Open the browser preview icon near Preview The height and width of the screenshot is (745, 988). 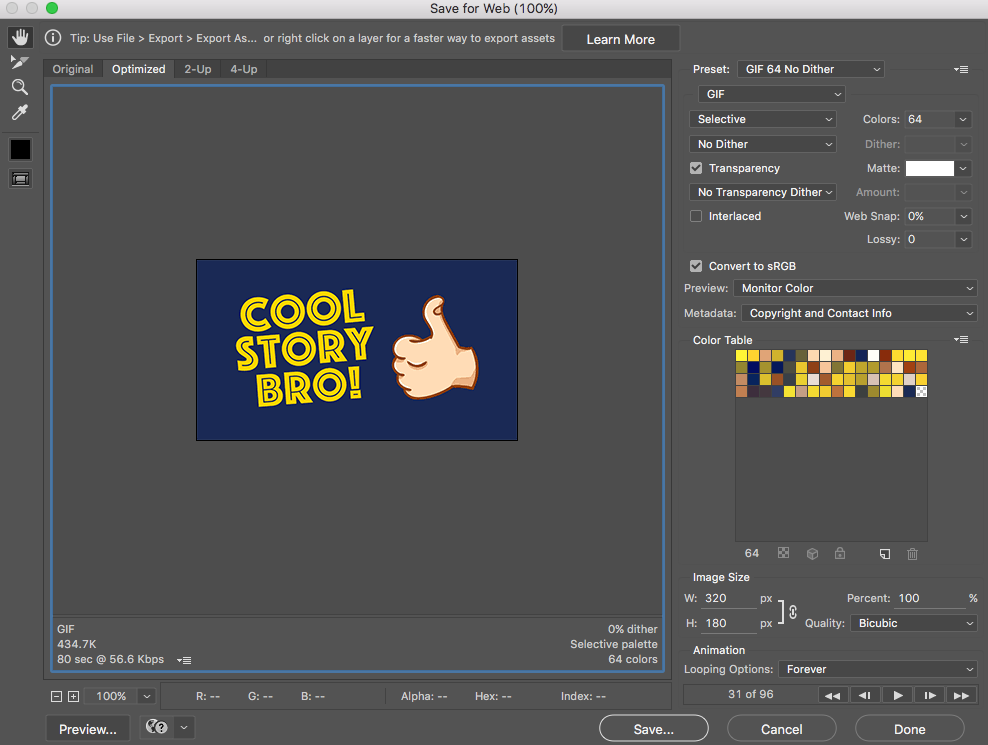(x=157, y=728)
